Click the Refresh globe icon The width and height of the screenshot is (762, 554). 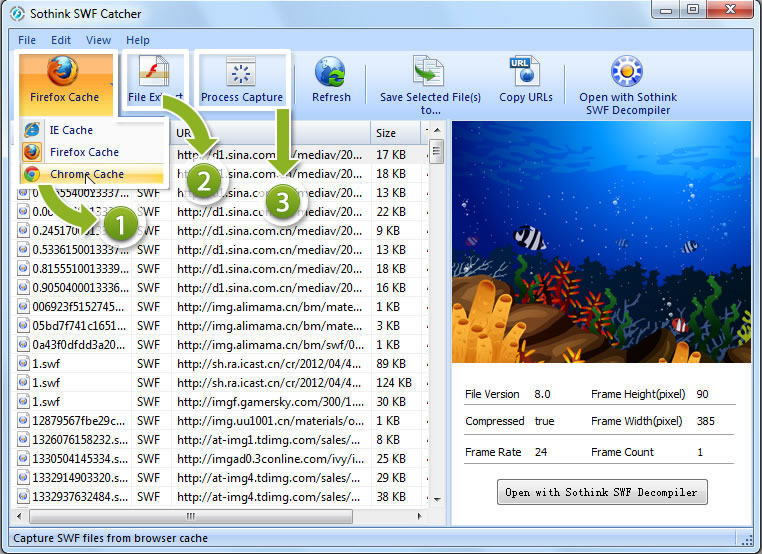330,72
